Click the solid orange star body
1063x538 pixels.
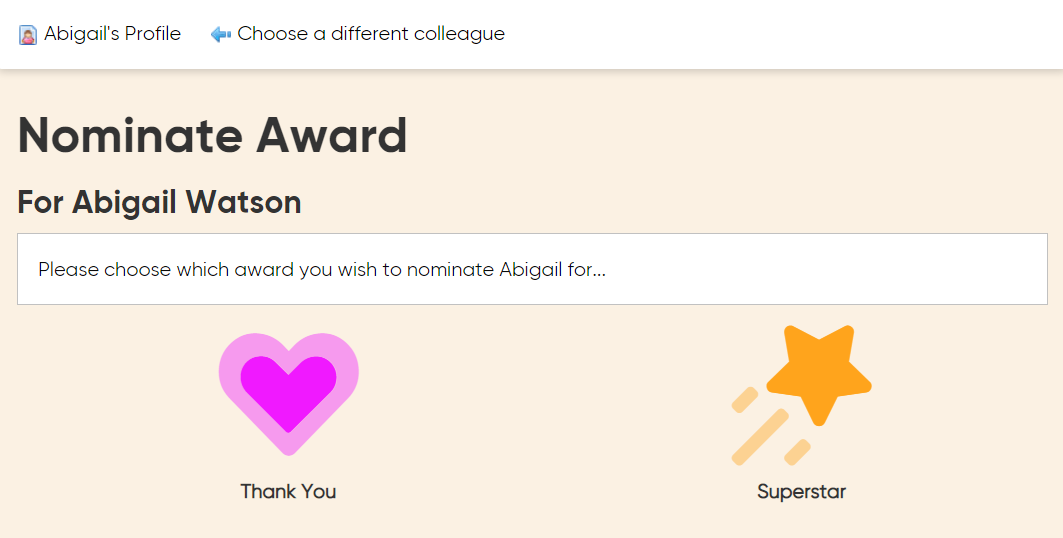819,369
